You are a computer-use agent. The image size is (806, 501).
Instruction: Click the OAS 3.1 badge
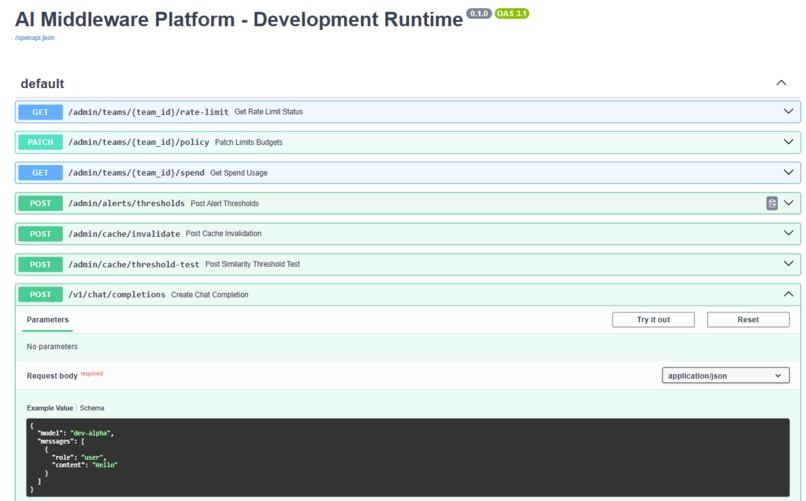[512, 13]
